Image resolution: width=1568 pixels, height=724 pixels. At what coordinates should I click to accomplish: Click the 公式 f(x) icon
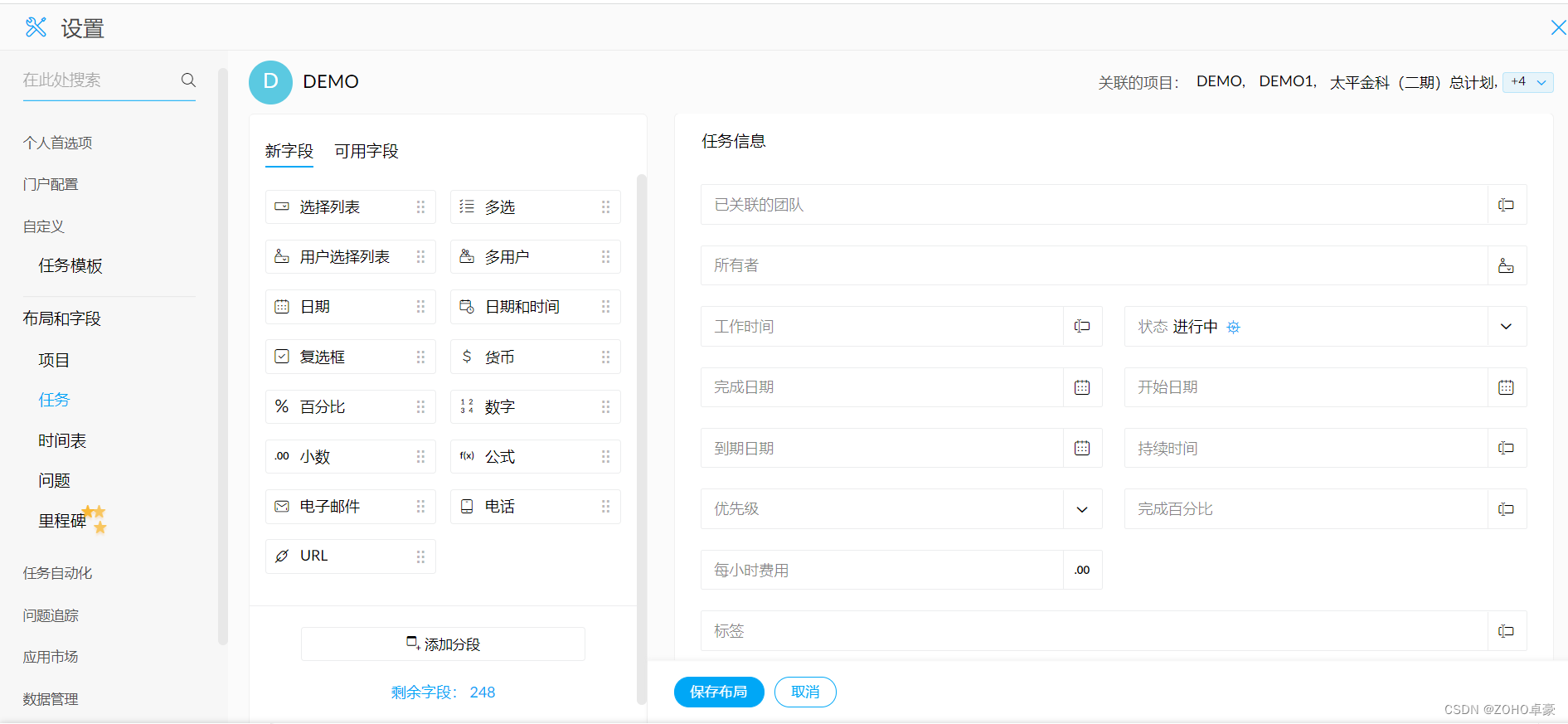pos(467,456)
